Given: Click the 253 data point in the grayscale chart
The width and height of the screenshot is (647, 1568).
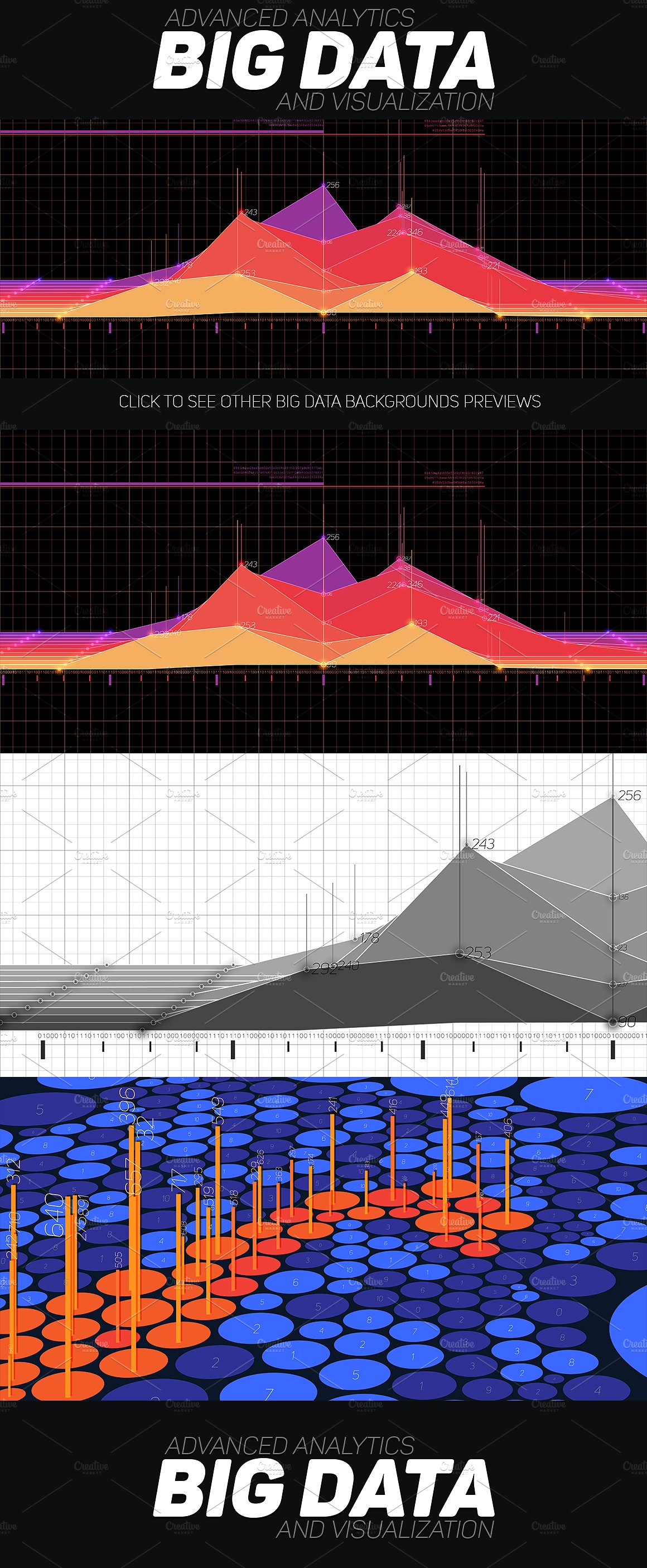Looking at the screenshot, I should coord(460,953).
